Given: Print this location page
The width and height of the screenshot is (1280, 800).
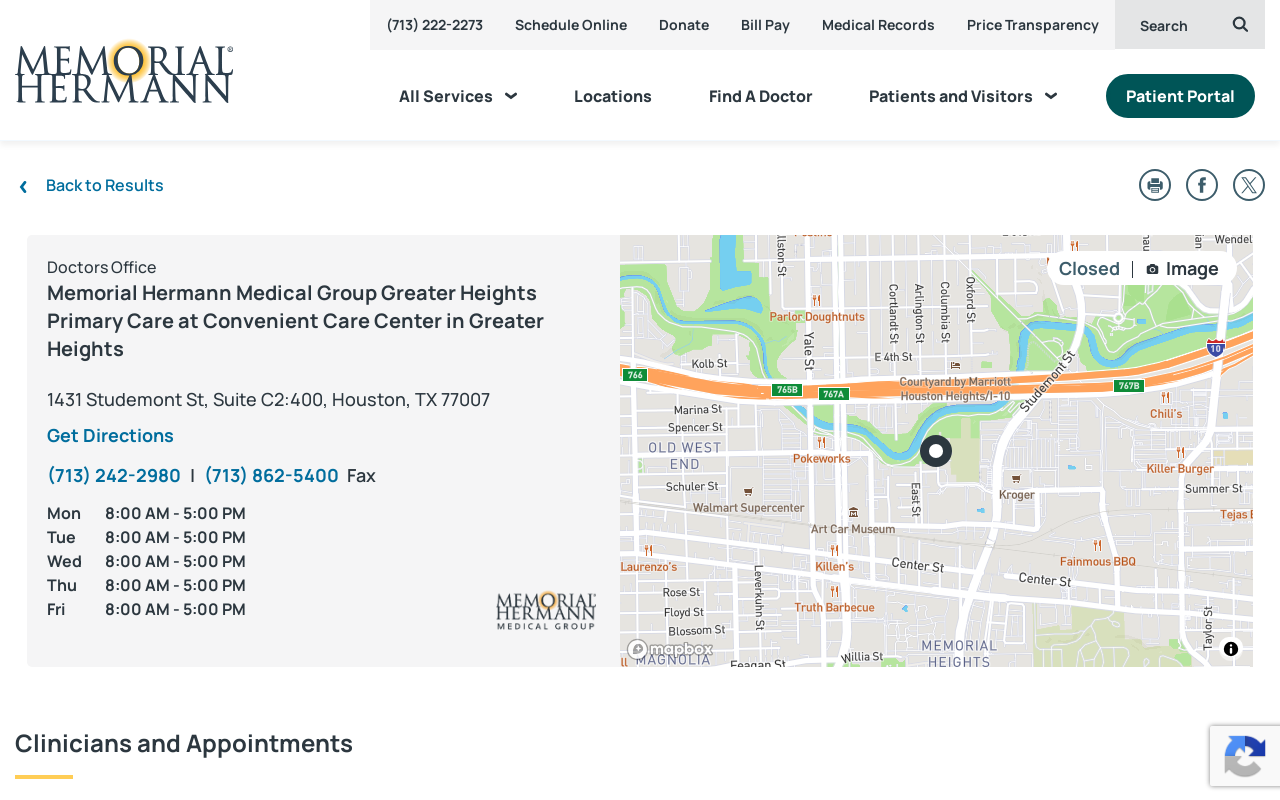Looking at the screenshot, I should [x=1155, y=185].
